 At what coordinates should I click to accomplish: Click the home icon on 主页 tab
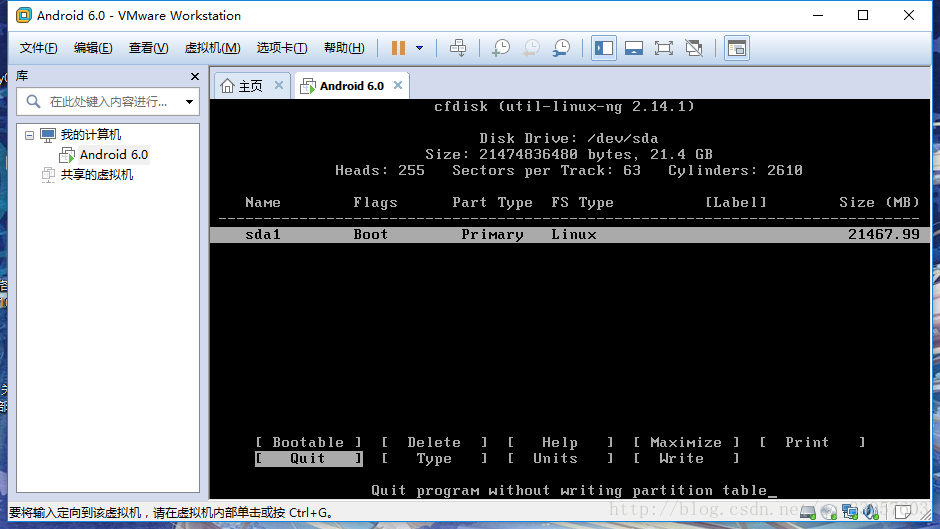[x=227, y=86]
